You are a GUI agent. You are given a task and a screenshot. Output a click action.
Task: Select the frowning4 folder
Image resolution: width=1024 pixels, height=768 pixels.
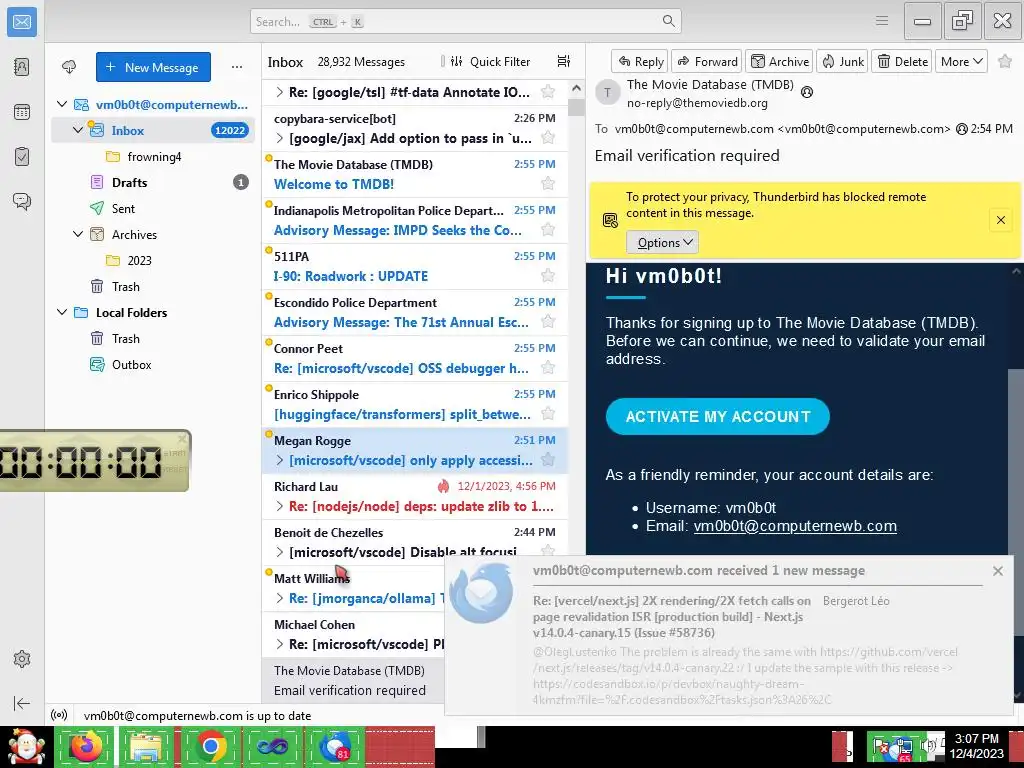pos(153,156)
